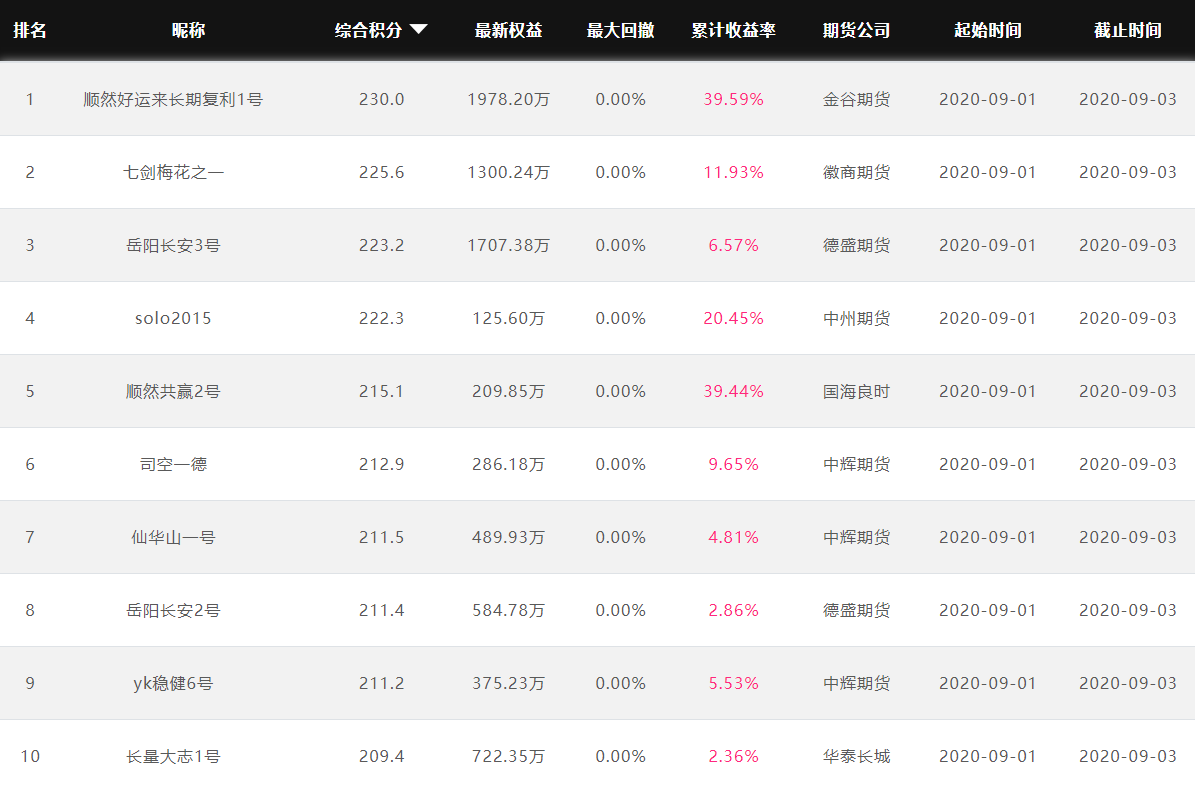Select the score 225.6
The image size is (1195, 789).
[382, 172]
